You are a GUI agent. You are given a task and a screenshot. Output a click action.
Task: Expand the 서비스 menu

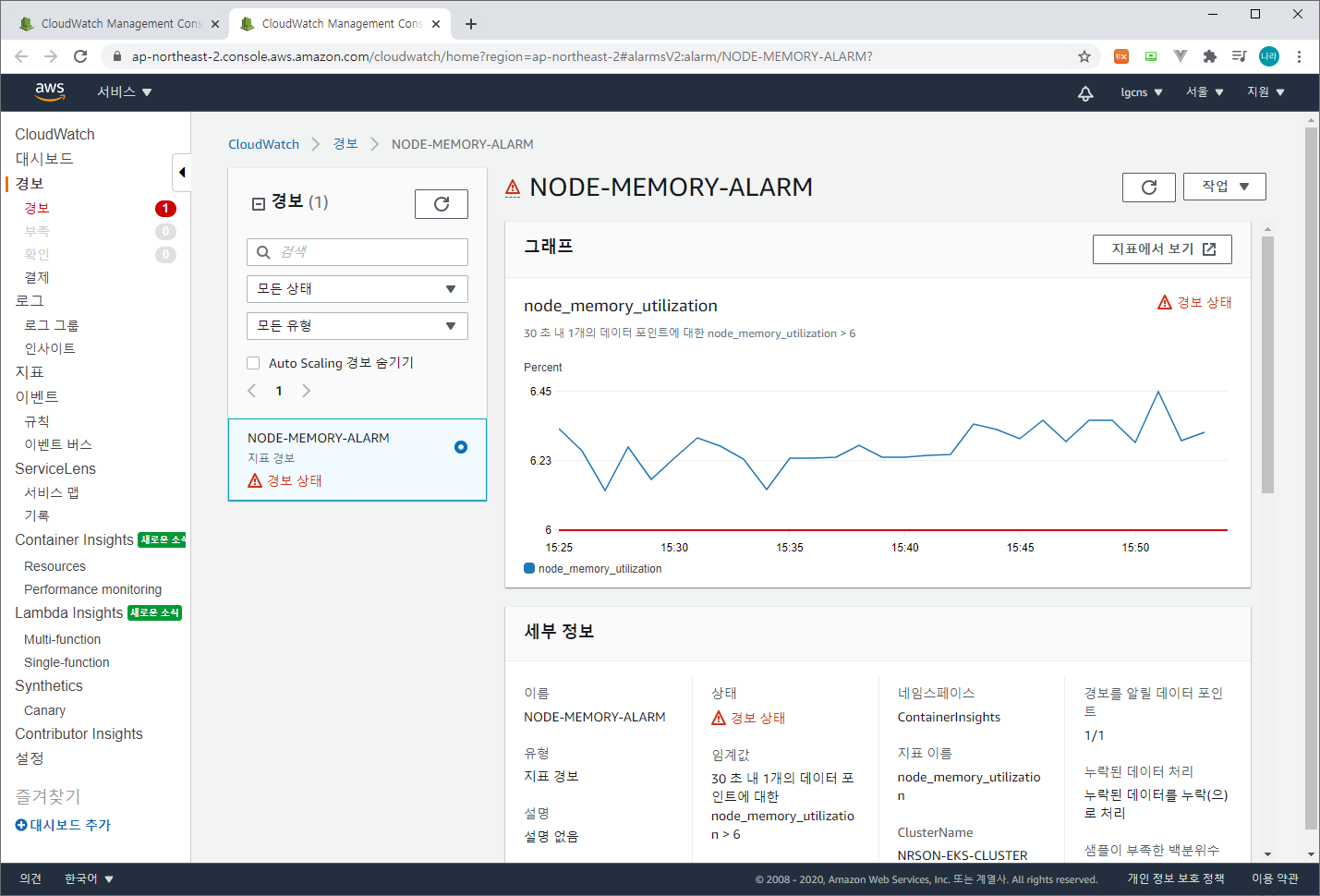pos(125,92)
